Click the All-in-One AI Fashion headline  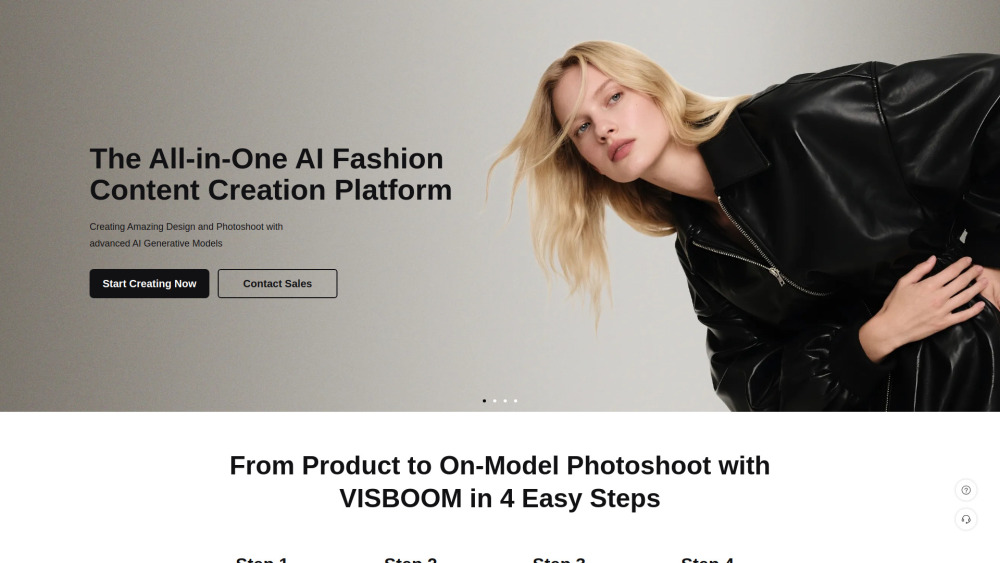pyautogui.click(x=270, y=174)
